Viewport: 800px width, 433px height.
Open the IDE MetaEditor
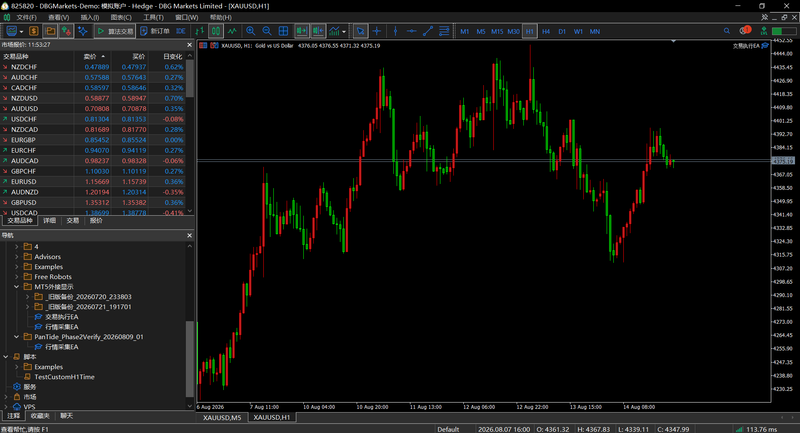(181, 31)
